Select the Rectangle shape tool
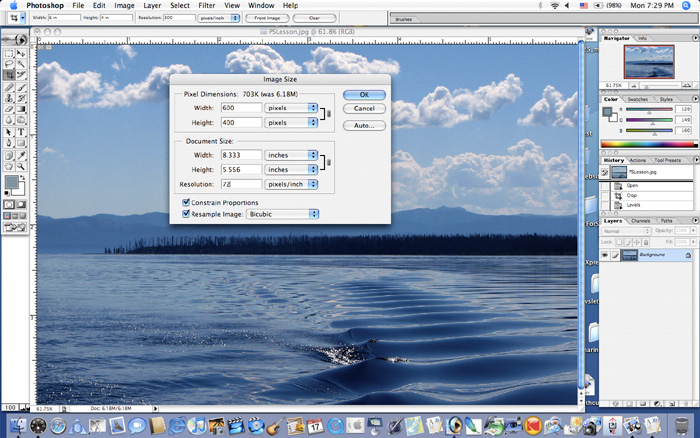This screenshot has height=438, width=700. 21,143
